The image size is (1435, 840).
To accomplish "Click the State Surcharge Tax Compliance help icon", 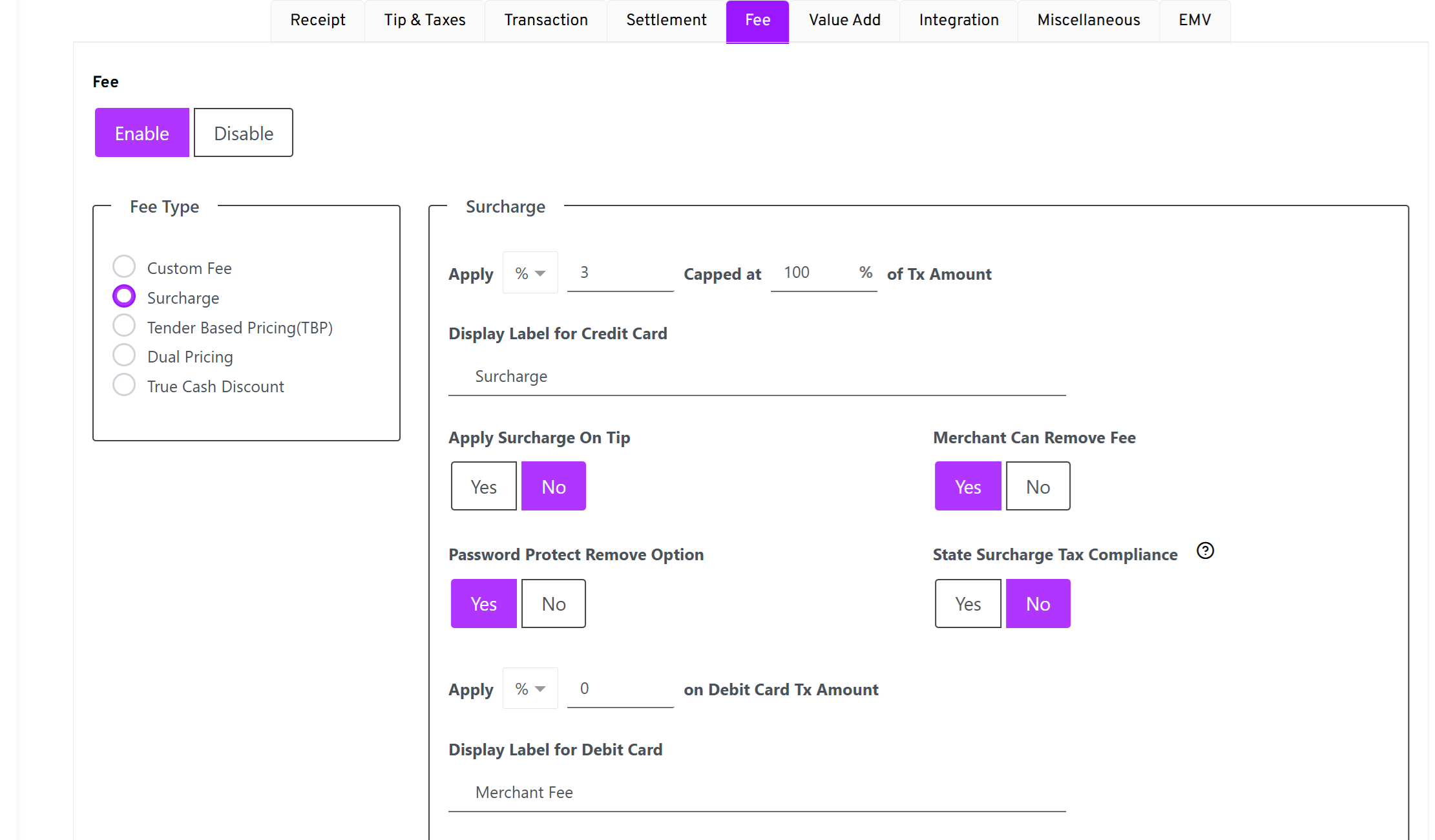I will click(x=1205, y=551).
